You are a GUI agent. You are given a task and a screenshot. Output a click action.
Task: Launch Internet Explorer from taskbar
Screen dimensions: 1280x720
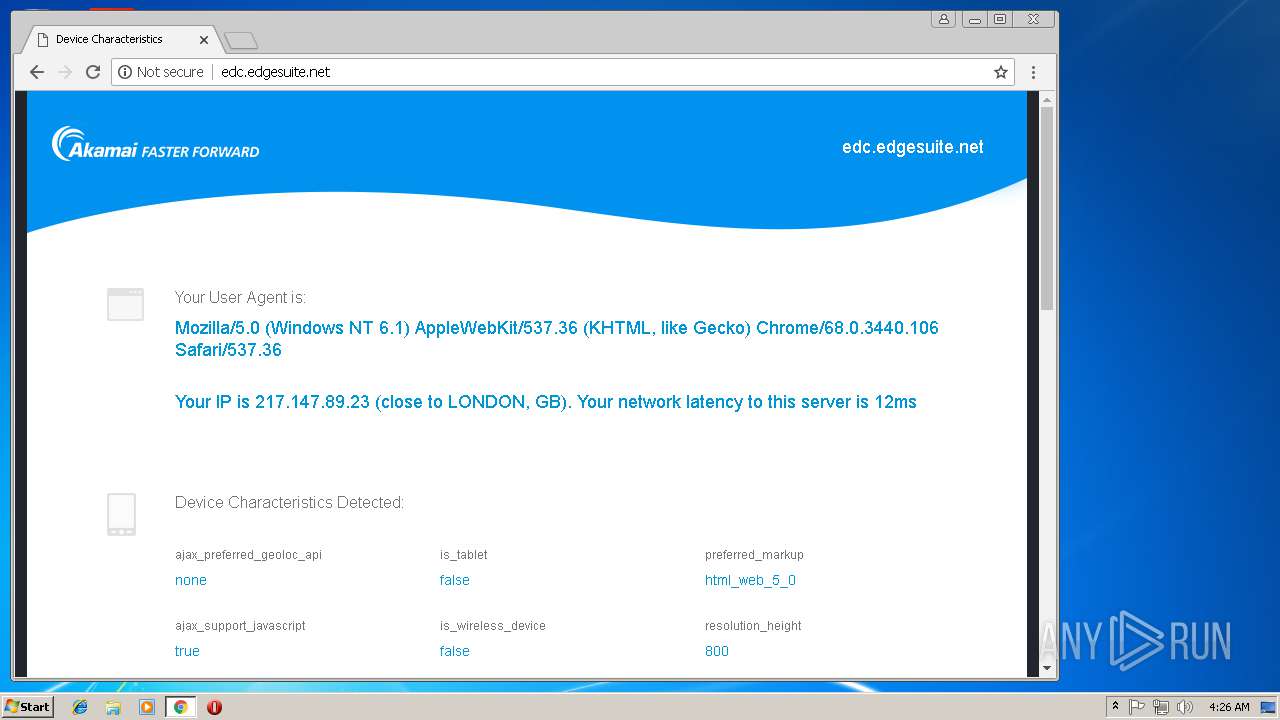80,707
